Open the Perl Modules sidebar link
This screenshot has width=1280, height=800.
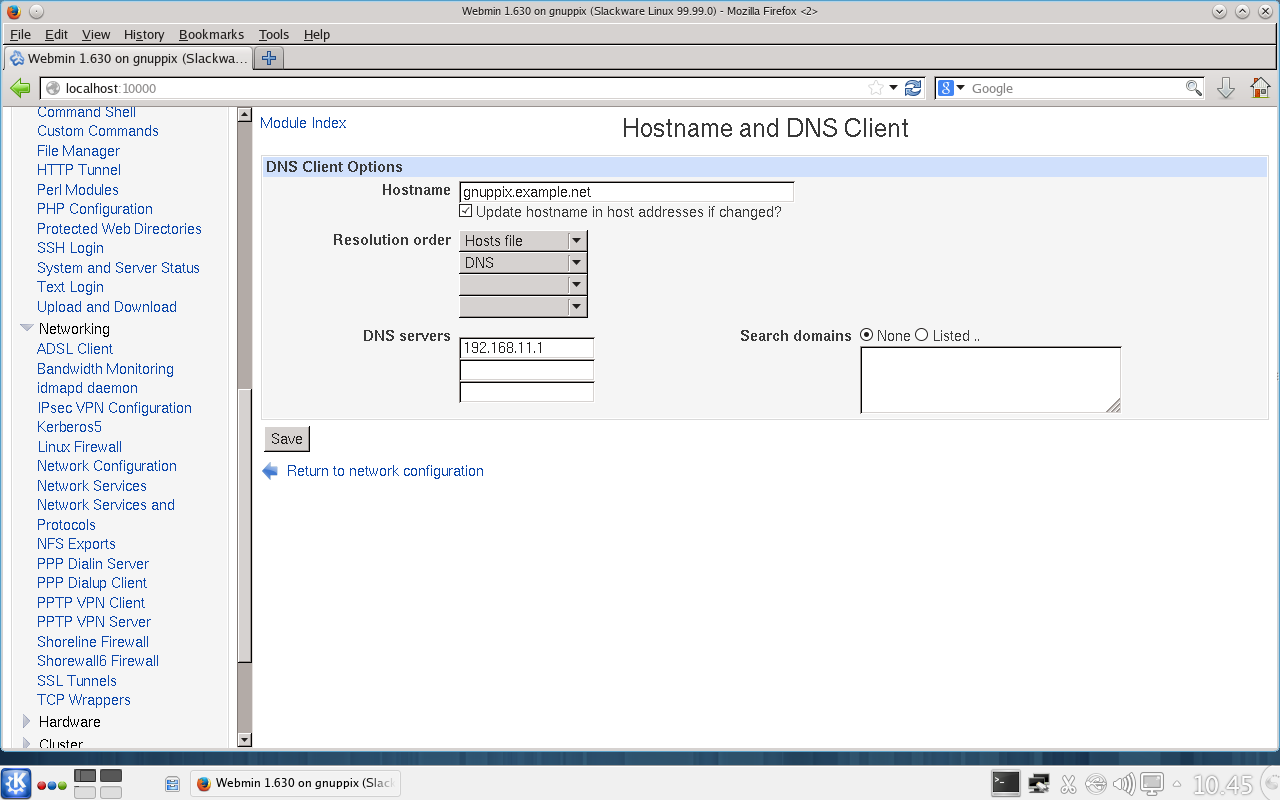[x=78, y=190]
